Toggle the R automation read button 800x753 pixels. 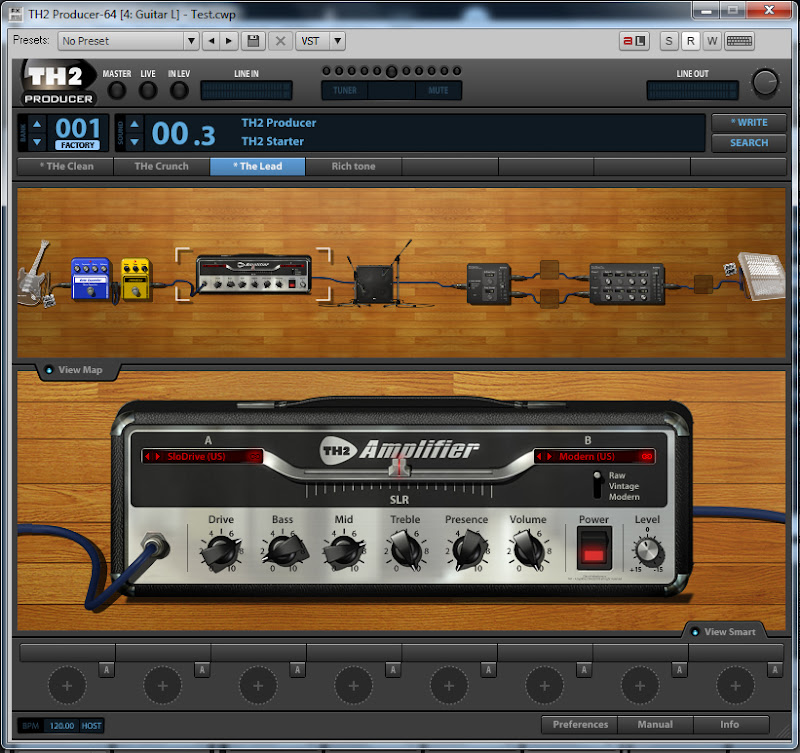click(690, 41)
